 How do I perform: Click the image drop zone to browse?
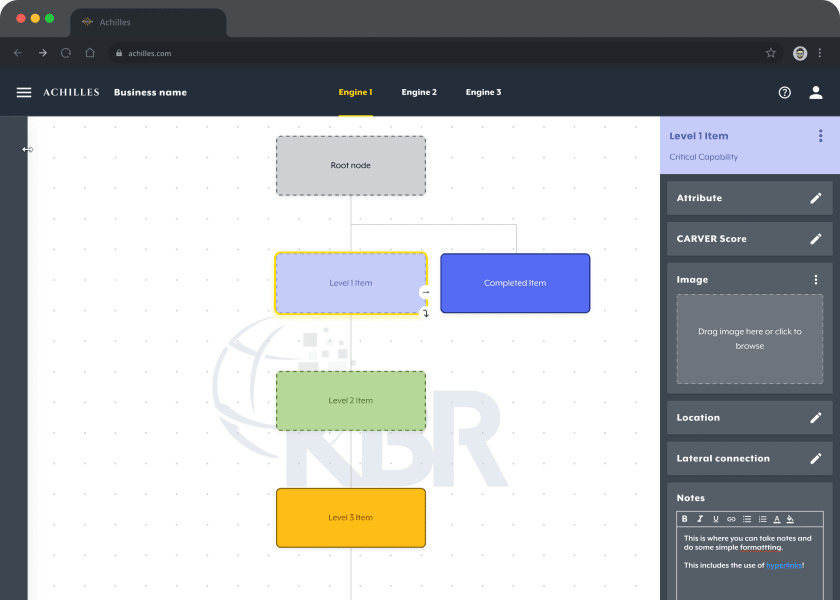pyautogui.click(x=749, y=339)
